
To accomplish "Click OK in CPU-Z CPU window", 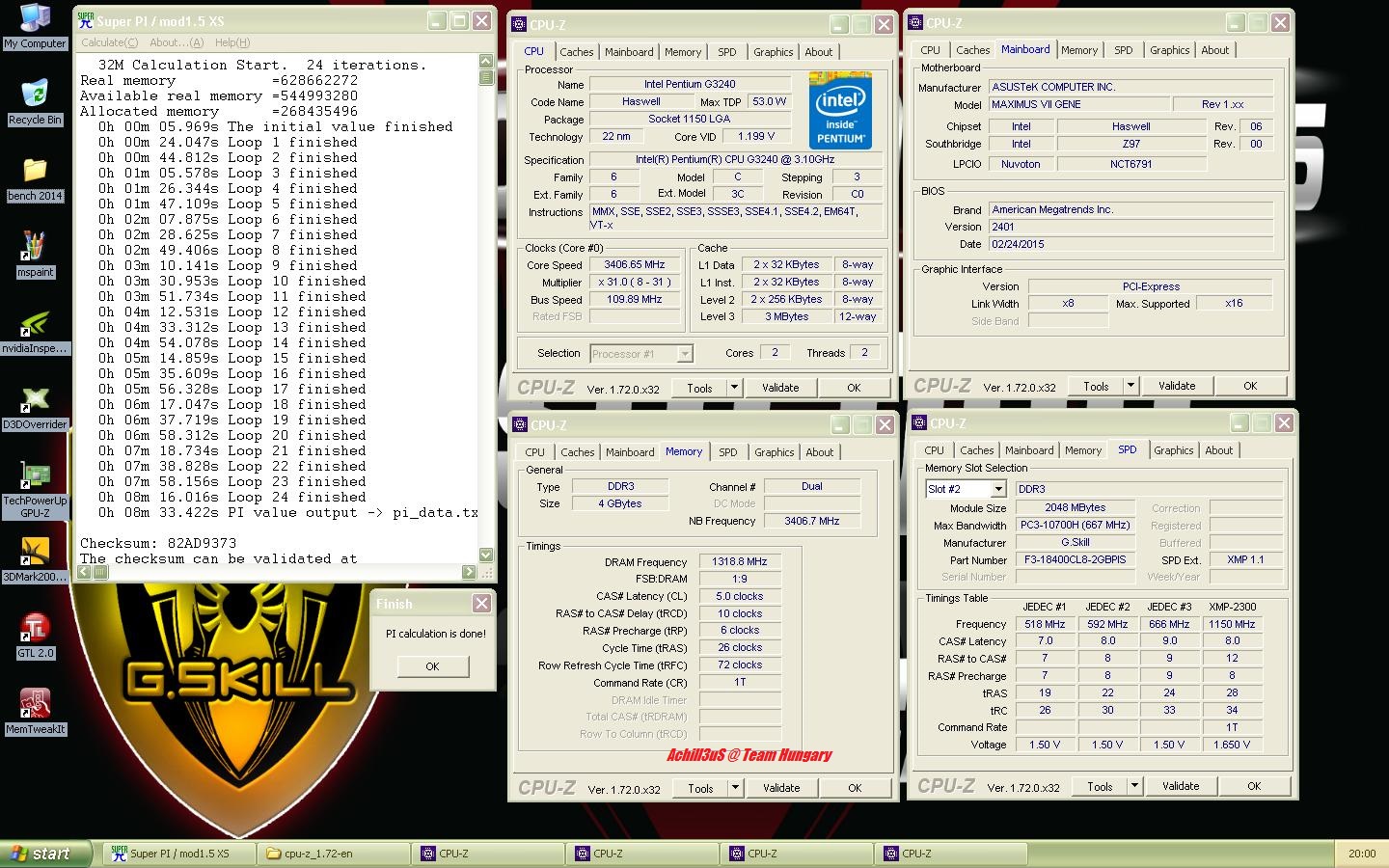I will click(x=854, y=388).
